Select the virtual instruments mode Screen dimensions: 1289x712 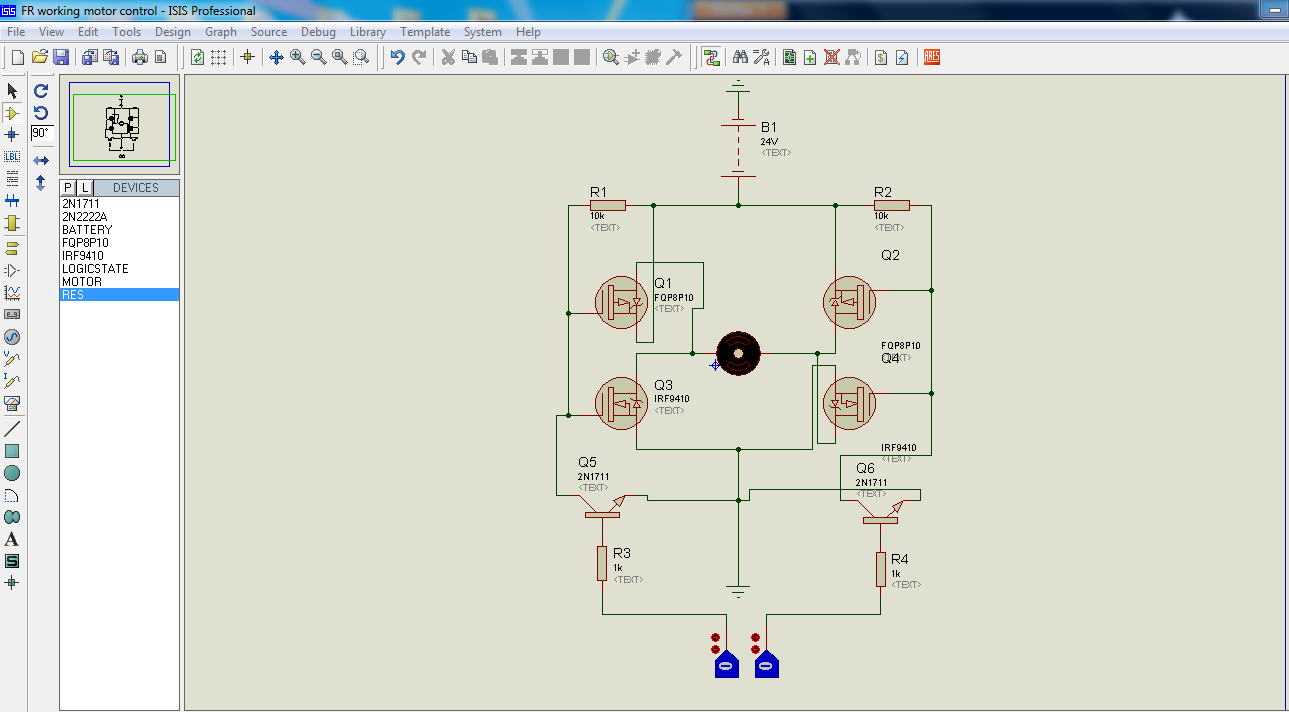coord(12,403)
